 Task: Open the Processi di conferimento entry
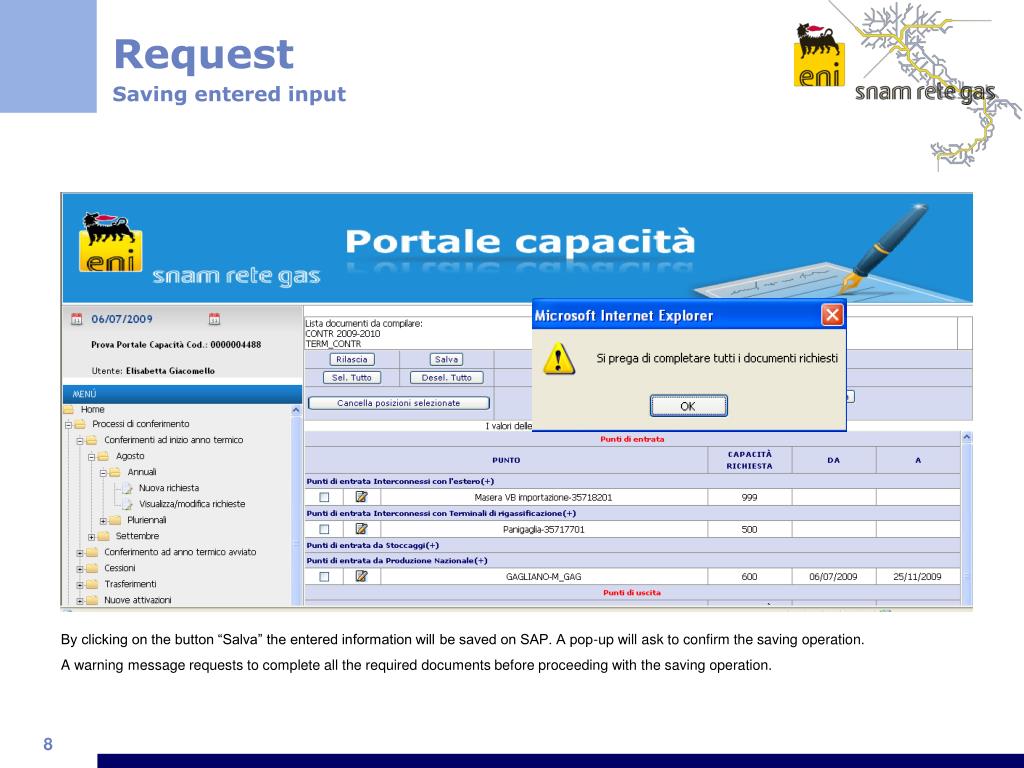[140, 424]
